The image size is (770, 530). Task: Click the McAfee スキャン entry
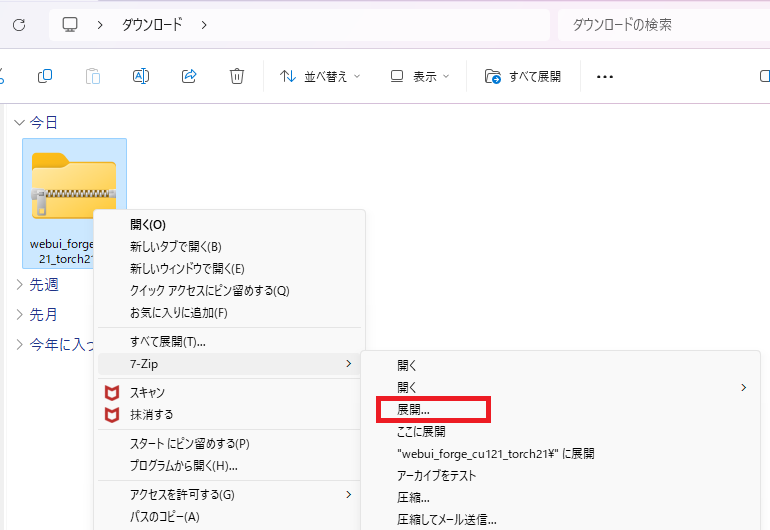pyautogui.click(x=229, y=392)
